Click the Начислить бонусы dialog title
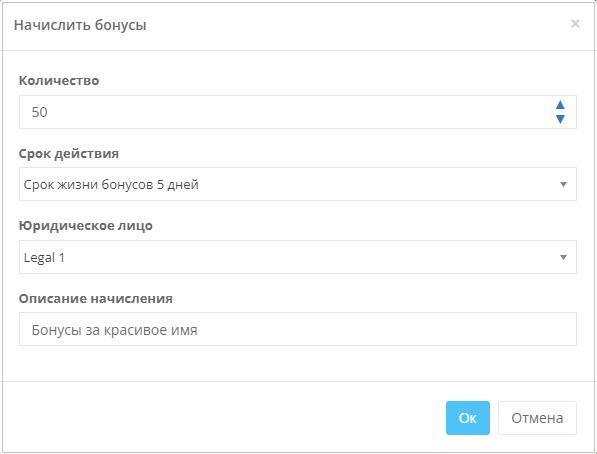This screenshot has width=597, height=454. (80, 25)
